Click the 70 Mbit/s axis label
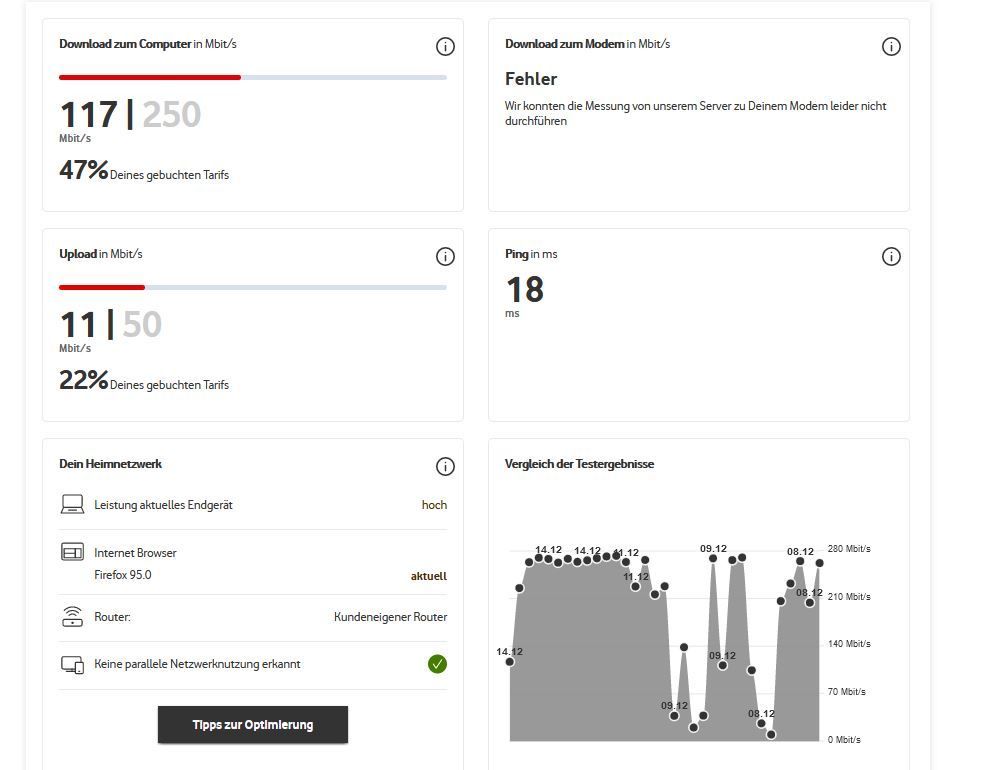Viewport: 992px width, 770px height. coord(846,692)
